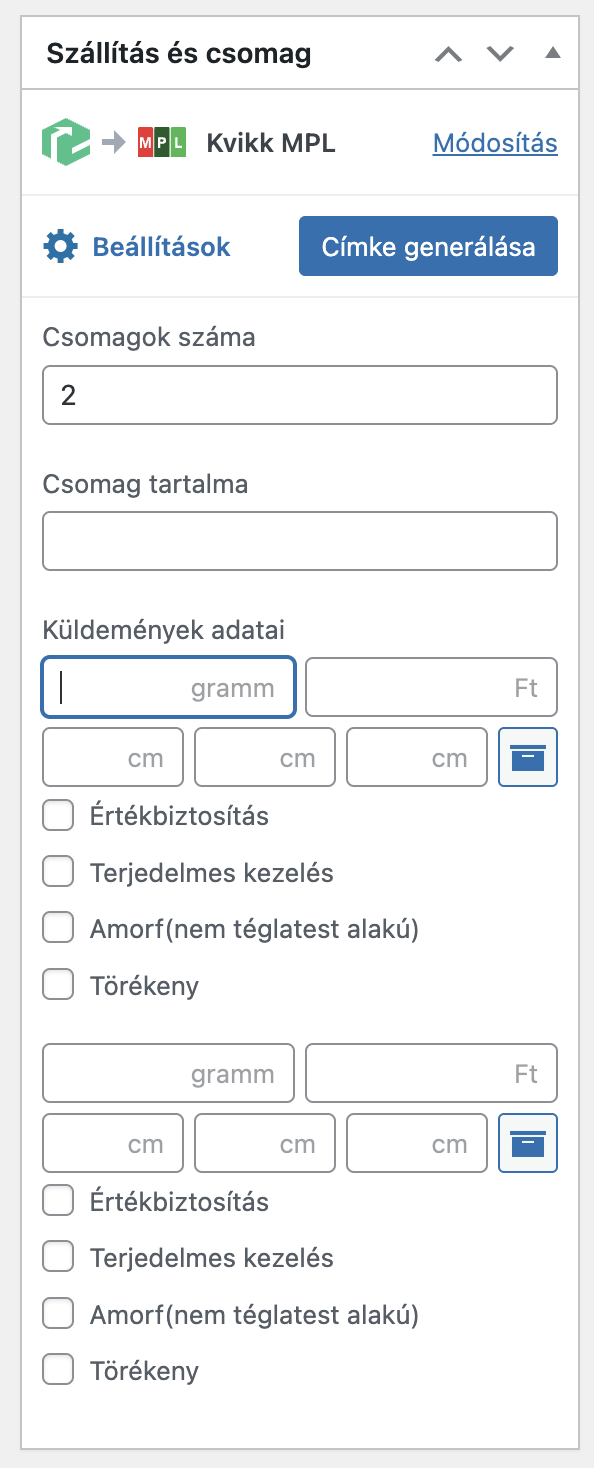The height and width of the screenshot is (1468, 594).
Task: Click the second blue package box icon
Action: (527, 1143)
